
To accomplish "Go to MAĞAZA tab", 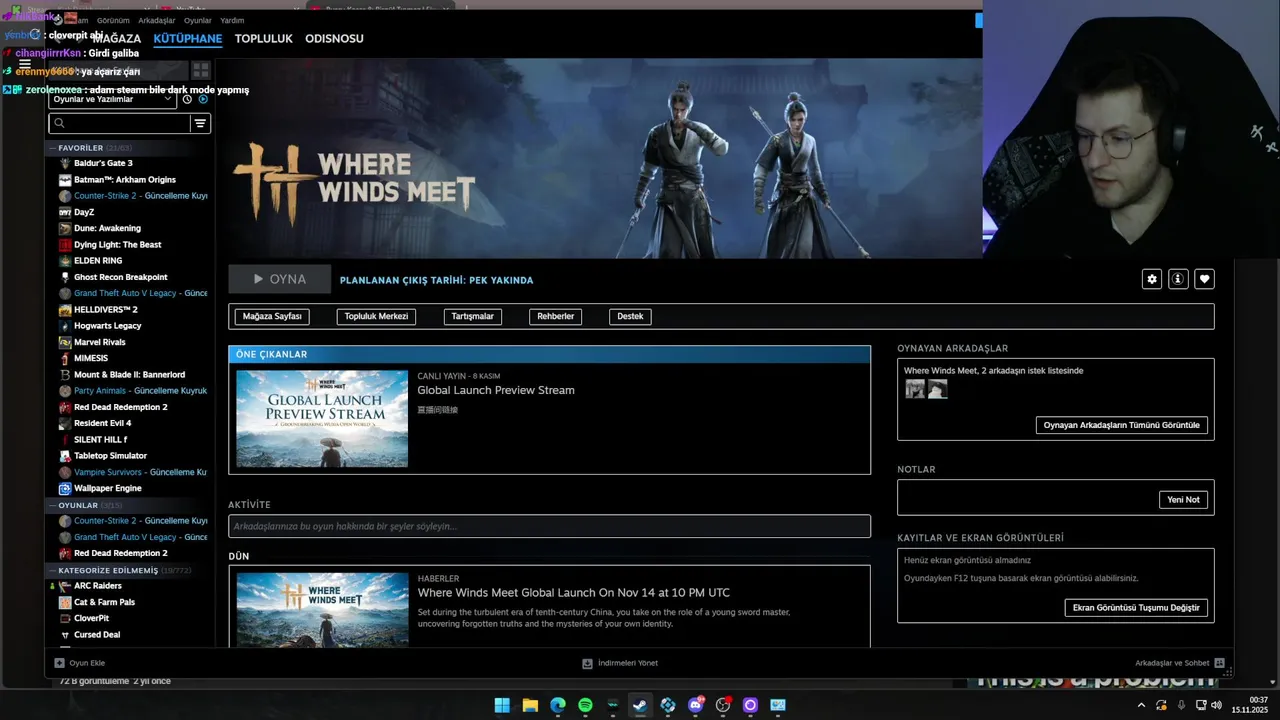I will coord(116,38).
